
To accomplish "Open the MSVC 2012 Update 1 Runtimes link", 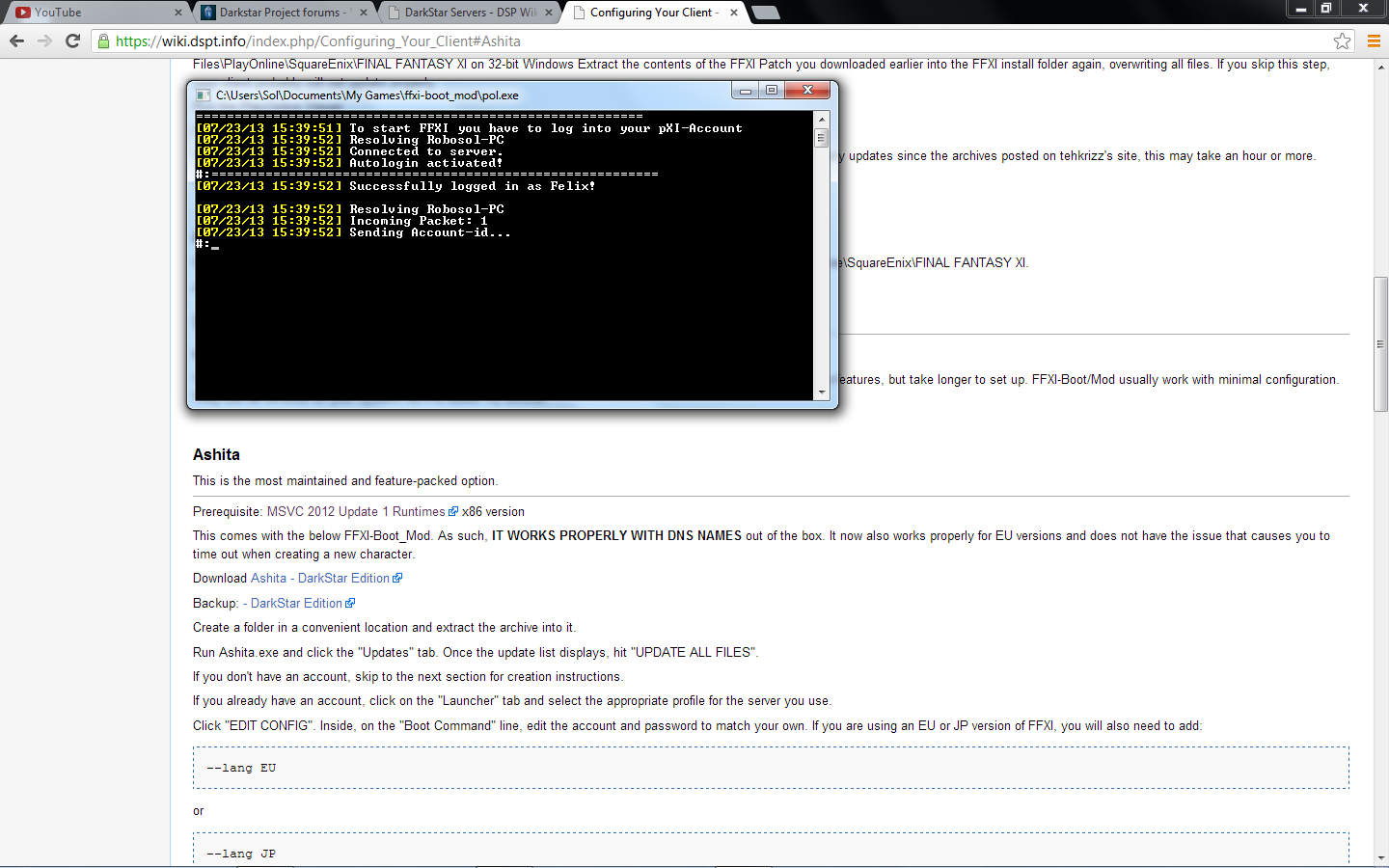I will click(356, 512).
